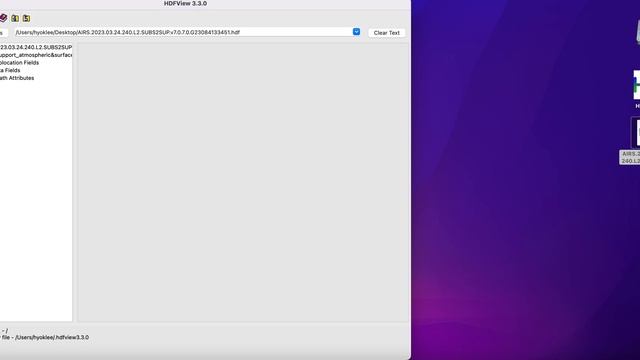Select the Geolocation Fields tree node
This screenshot has width=640, height=360.
coord(20,63)
